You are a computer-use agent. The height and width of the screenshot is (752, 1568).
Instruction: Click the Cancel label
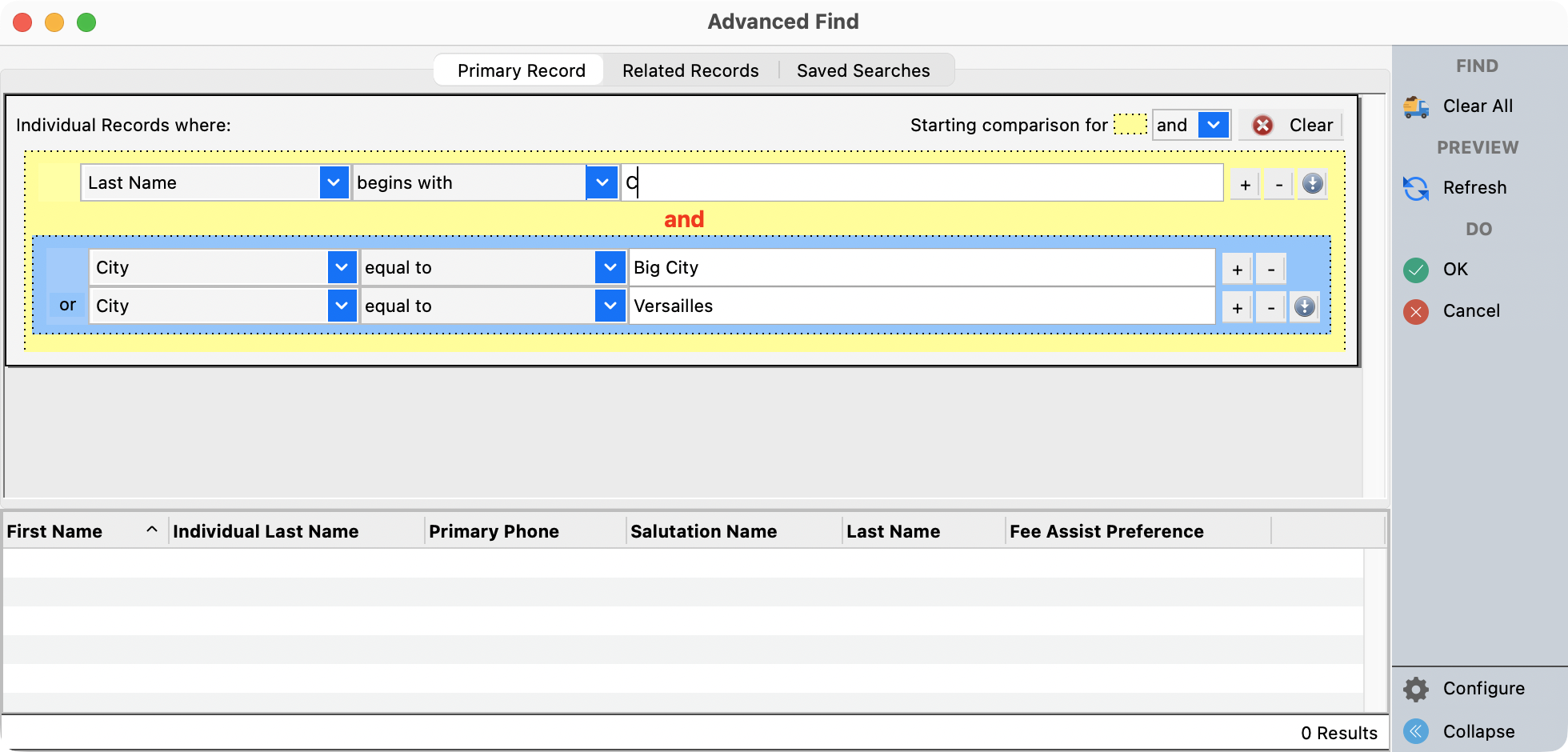[1471, 311]
